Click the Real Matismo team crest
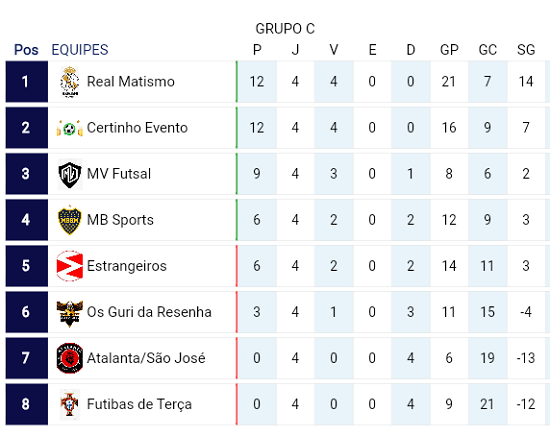The image size is (550, 431). [x=70, y=82]
